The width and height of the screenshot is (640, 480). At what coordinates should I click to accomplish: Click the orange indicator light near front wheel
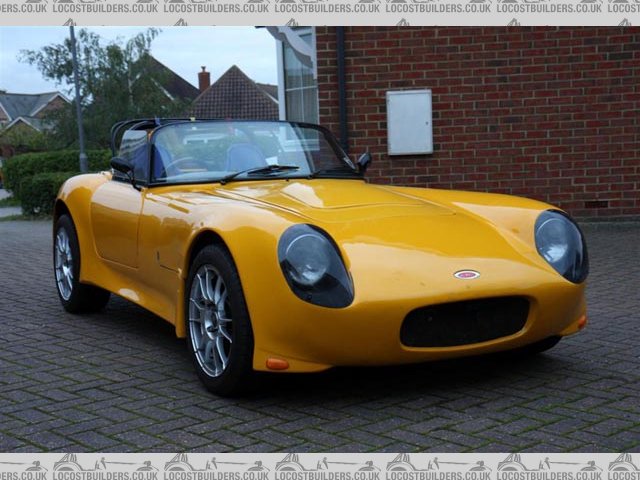pos(277,364)
